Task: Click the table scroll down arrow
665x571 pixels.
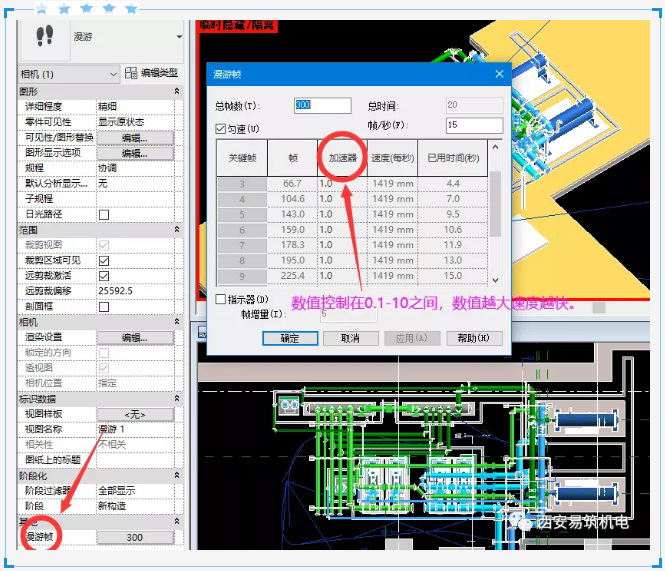Action: coord(495,280)
